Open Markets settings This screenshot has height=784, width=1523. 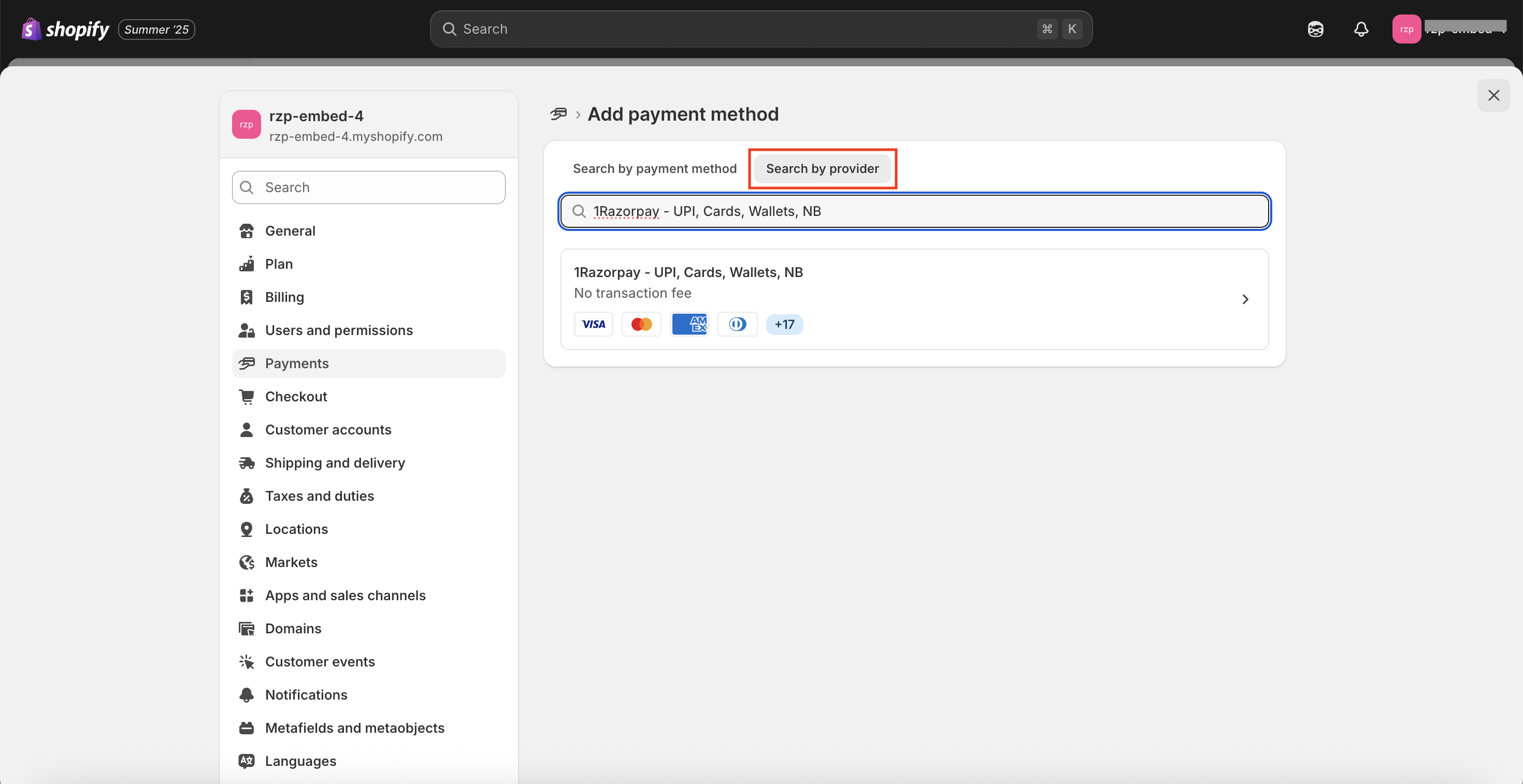click(368, 562)
